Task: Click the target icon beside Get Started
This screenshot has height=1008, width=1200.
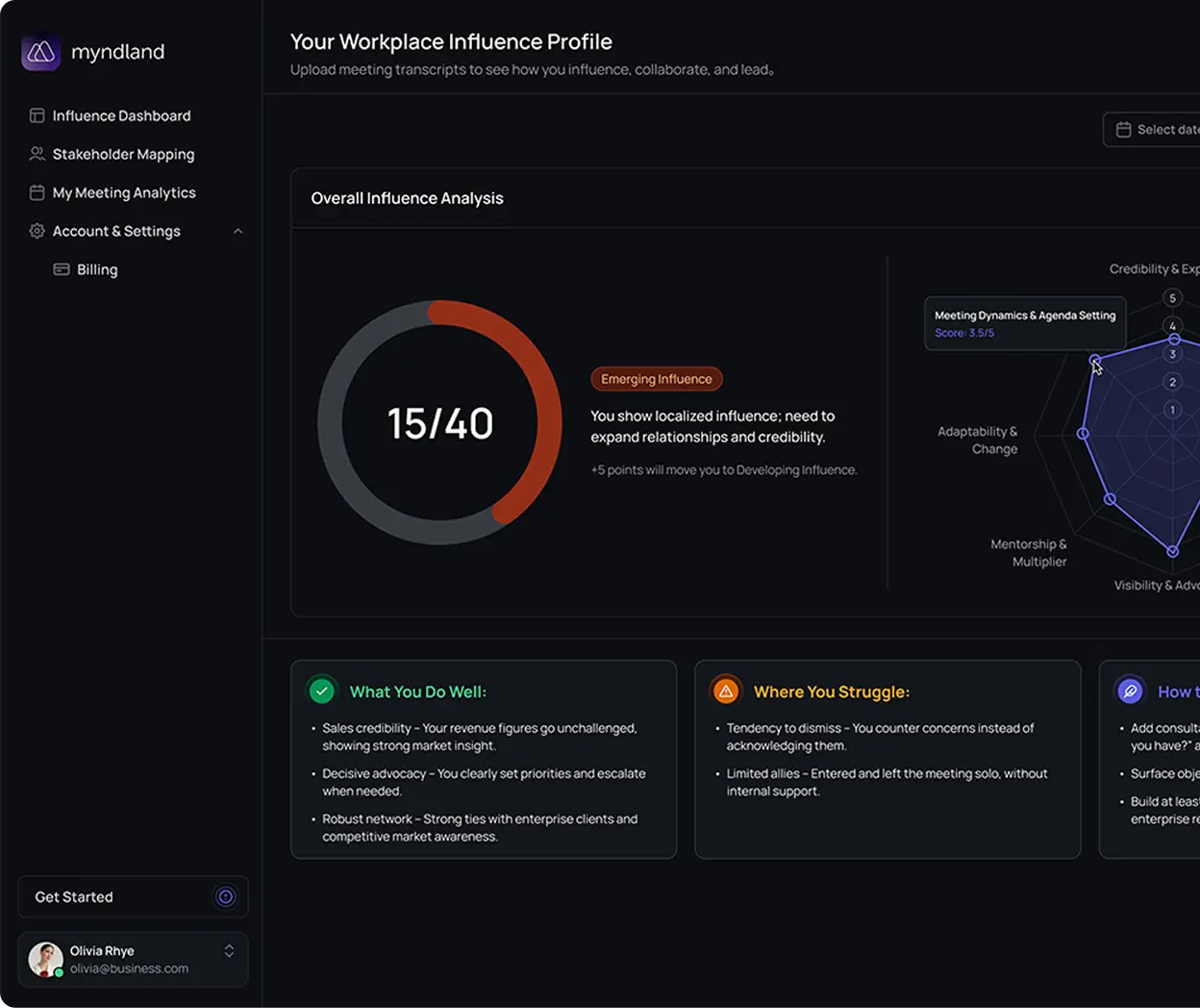Action: coord(226,896)
